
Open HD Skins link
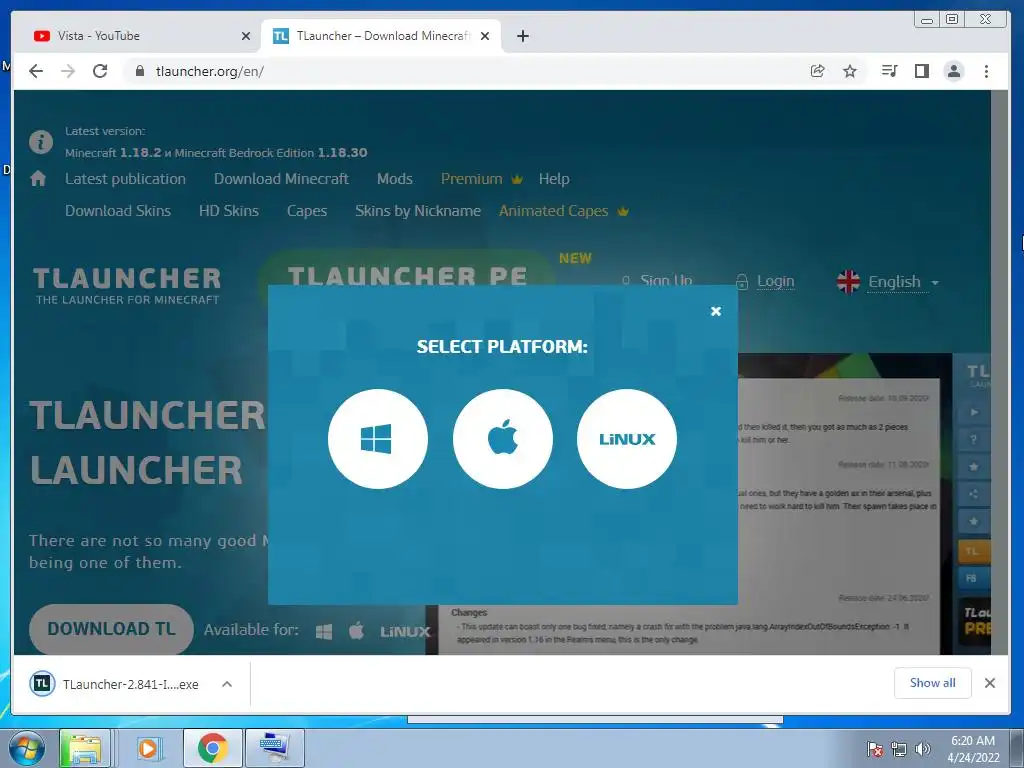tap(229, 211)
